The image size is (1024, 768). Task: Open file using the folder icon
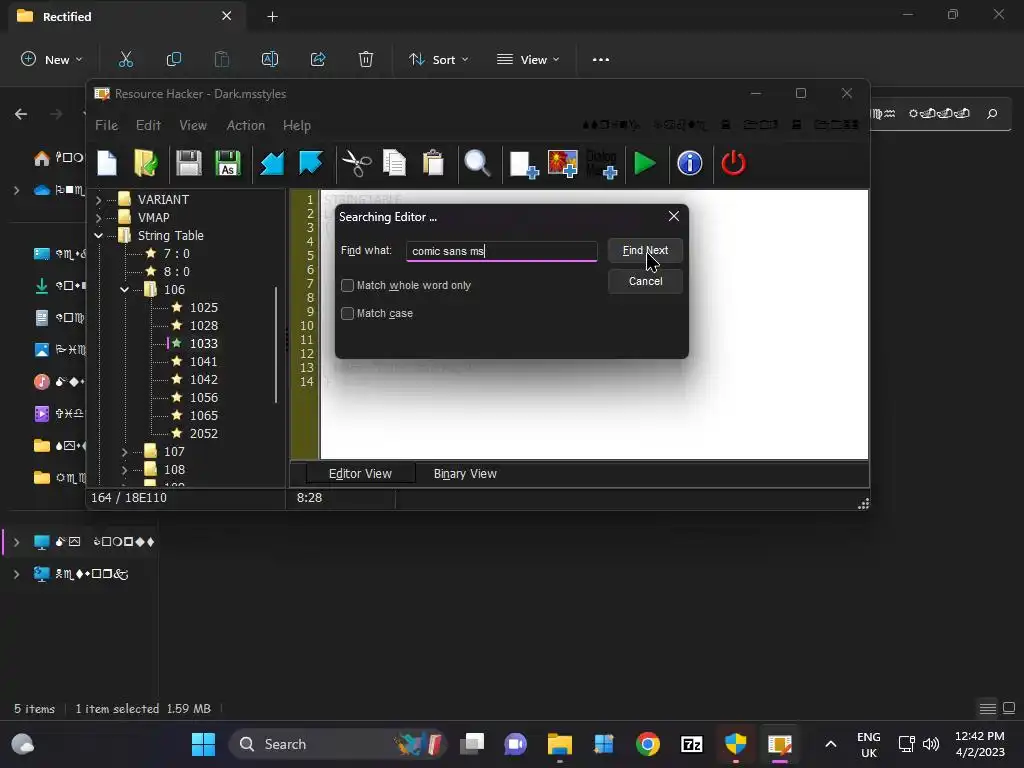(146, 163)
